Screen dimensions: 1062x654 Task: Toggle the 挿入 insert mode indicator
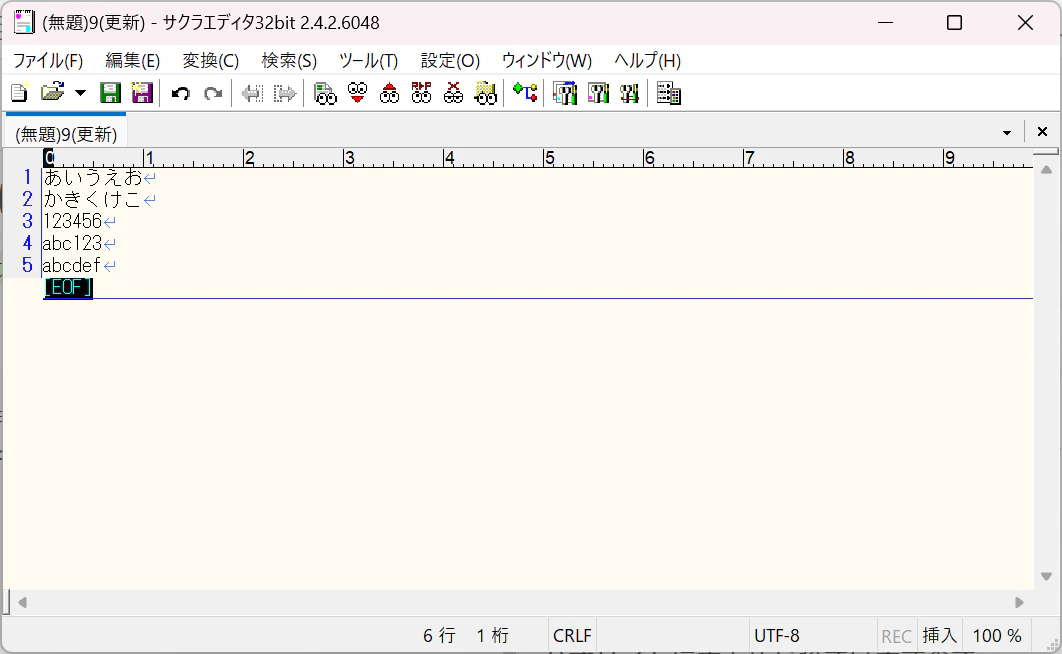(x=940, y=636)
